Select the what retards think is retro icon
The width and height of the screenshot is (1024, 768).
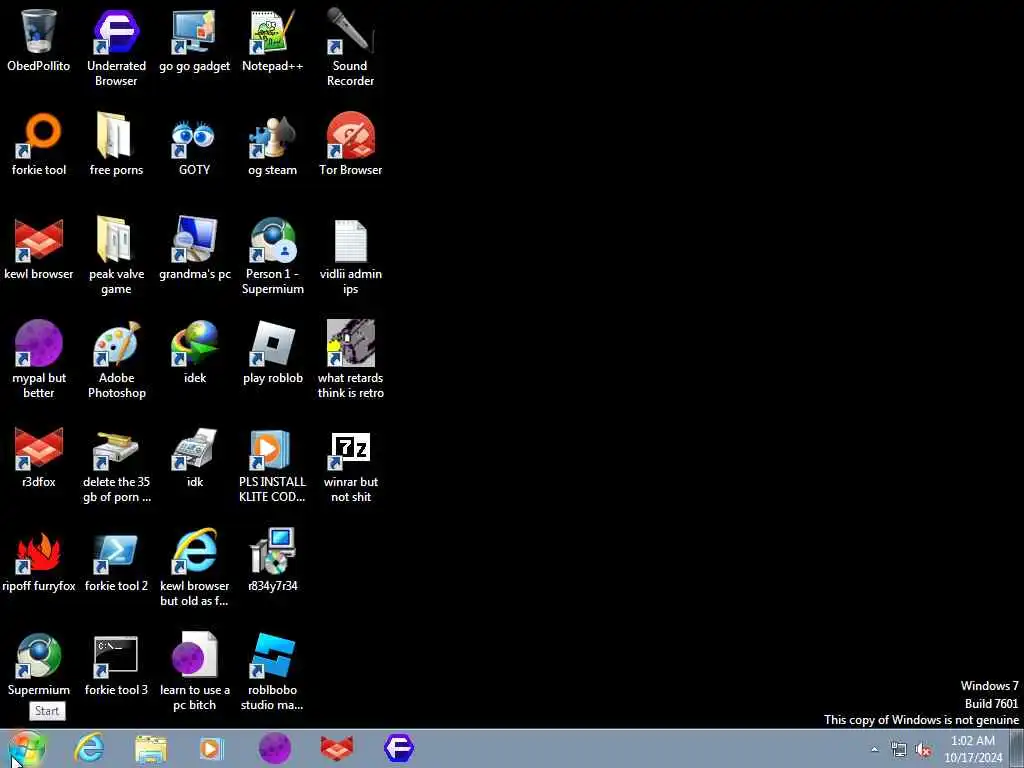point(351,359)
